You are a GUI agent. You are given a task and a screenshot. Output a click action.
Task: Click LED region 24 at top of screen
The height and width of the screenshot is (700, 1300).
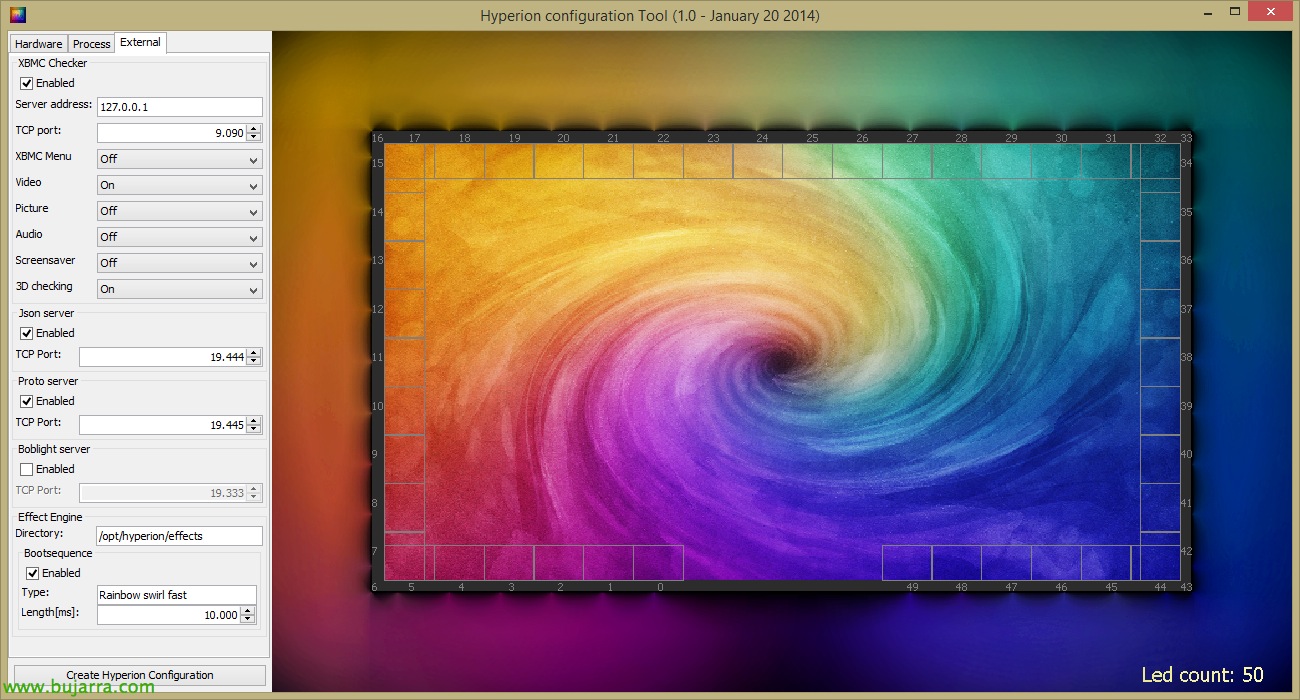[758, 161]
